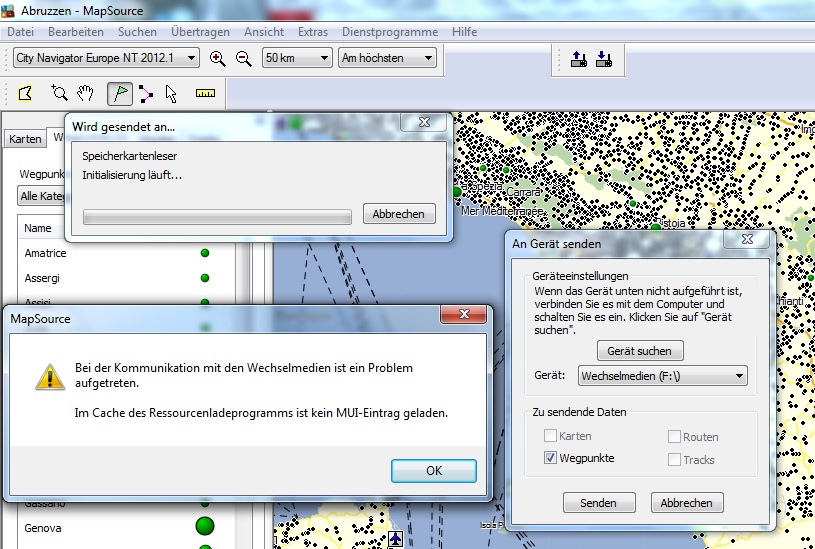Open the Datei menu

click(20, 32)
